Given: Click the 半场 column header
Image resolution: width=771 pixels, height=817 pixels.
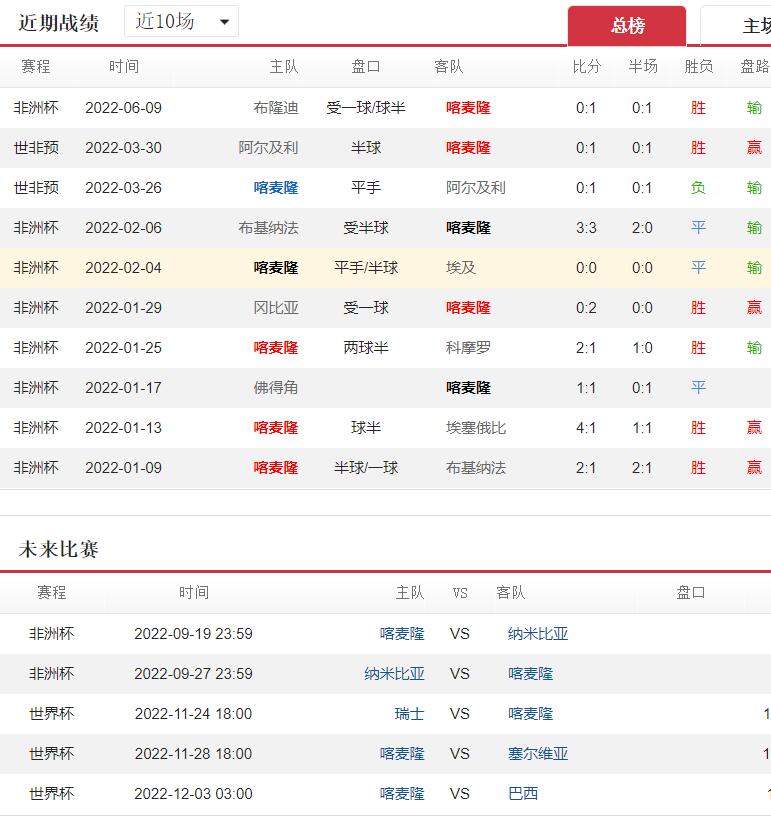Looking at the screenshot, I should coord(643,67).
